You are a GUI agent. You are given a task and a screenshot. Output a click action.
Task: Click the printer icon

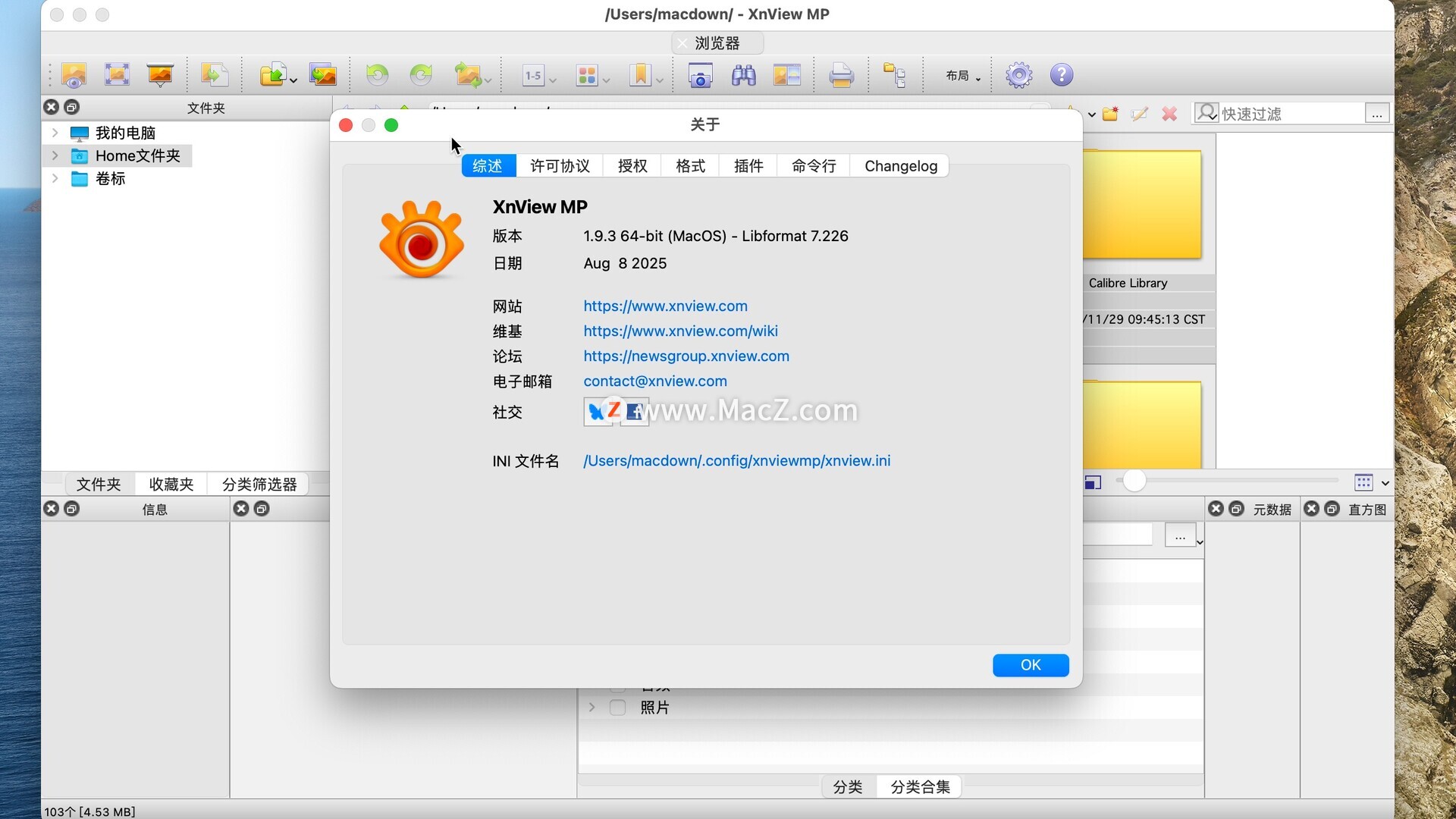click(841, 75)
